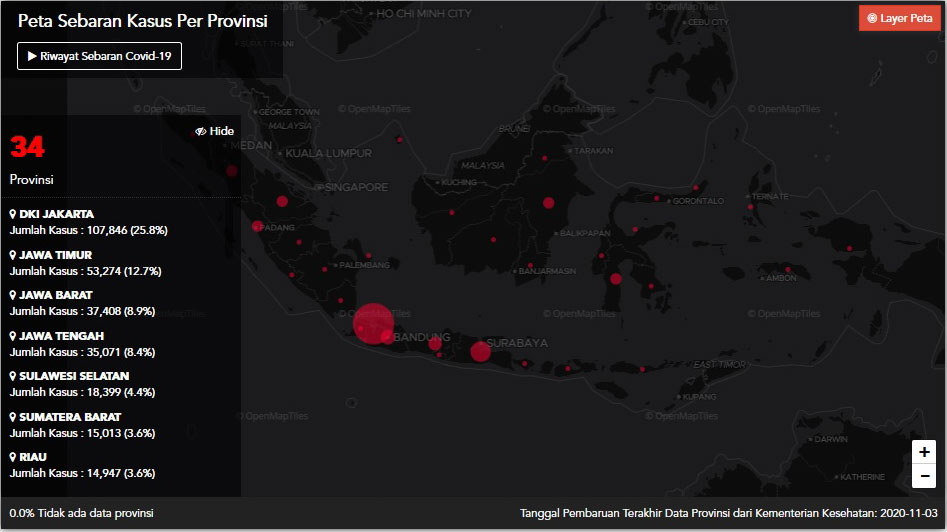Click the eye icon beside Hide
947x532 pixels.
click(201, 131)
